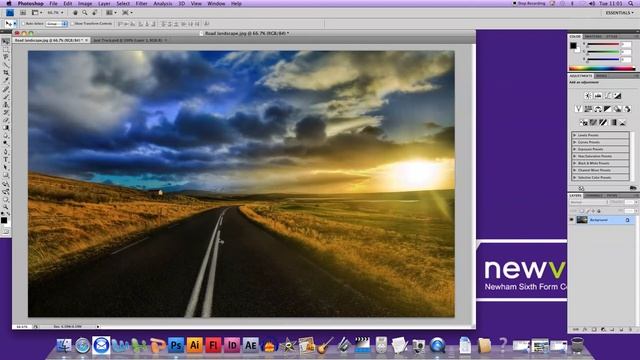Open the Filter menu
The image size is (640, 360).
coord(141,4)
